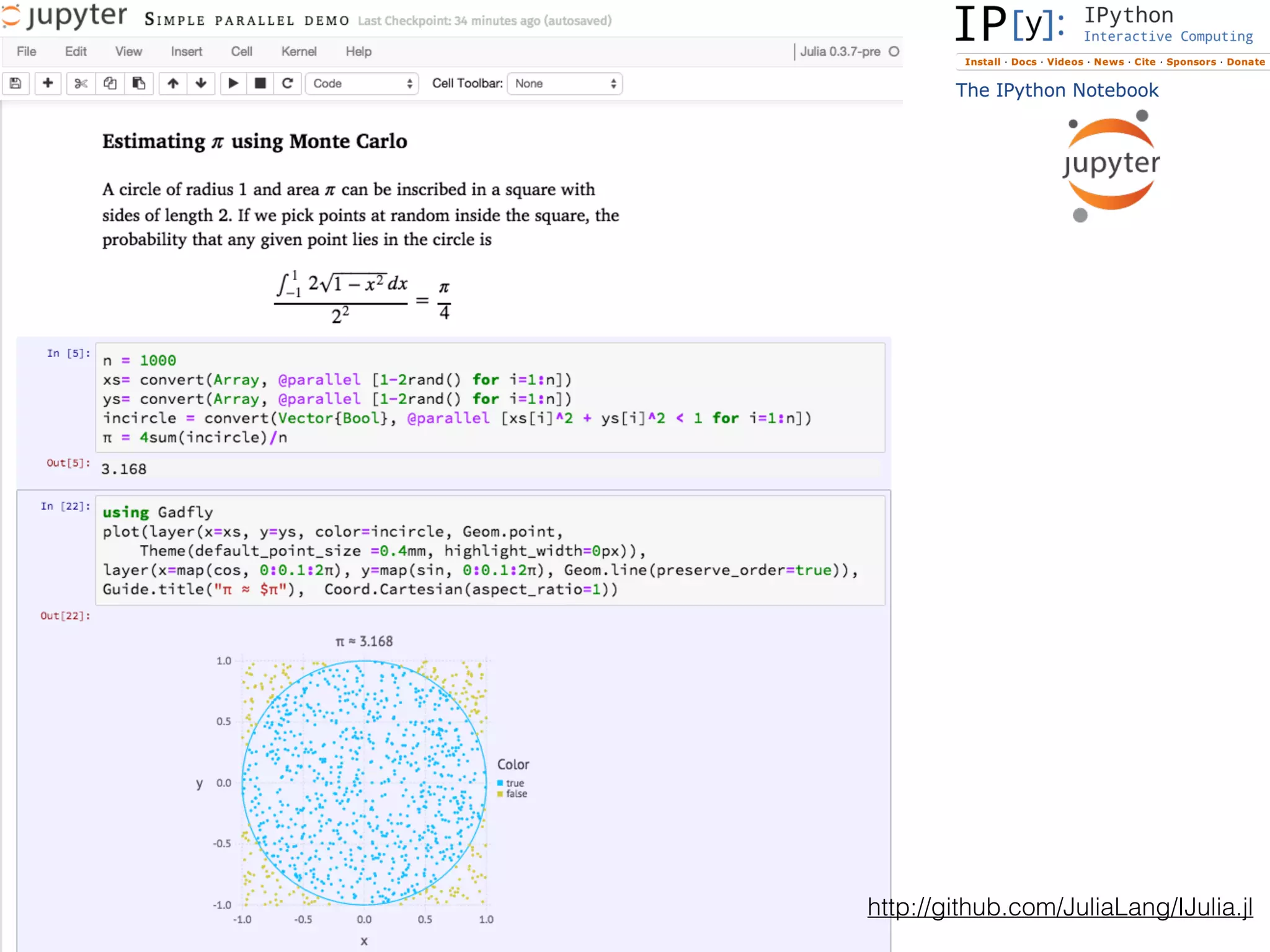Open the Help menu
This screenshot has width=1270, height=952.
click(x=358, y=51)
